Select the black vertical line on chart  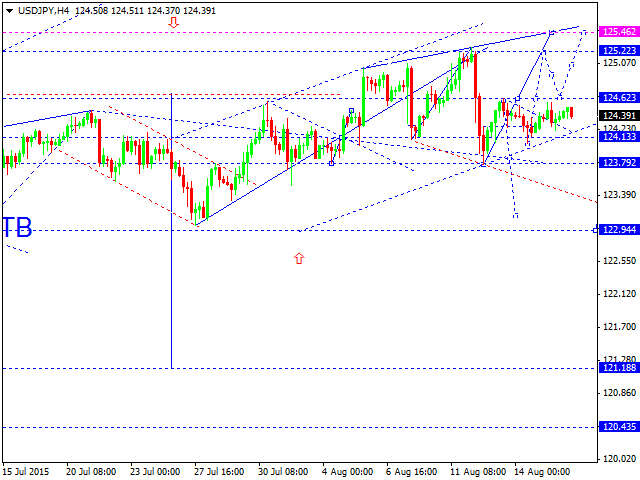click(171, 230)
